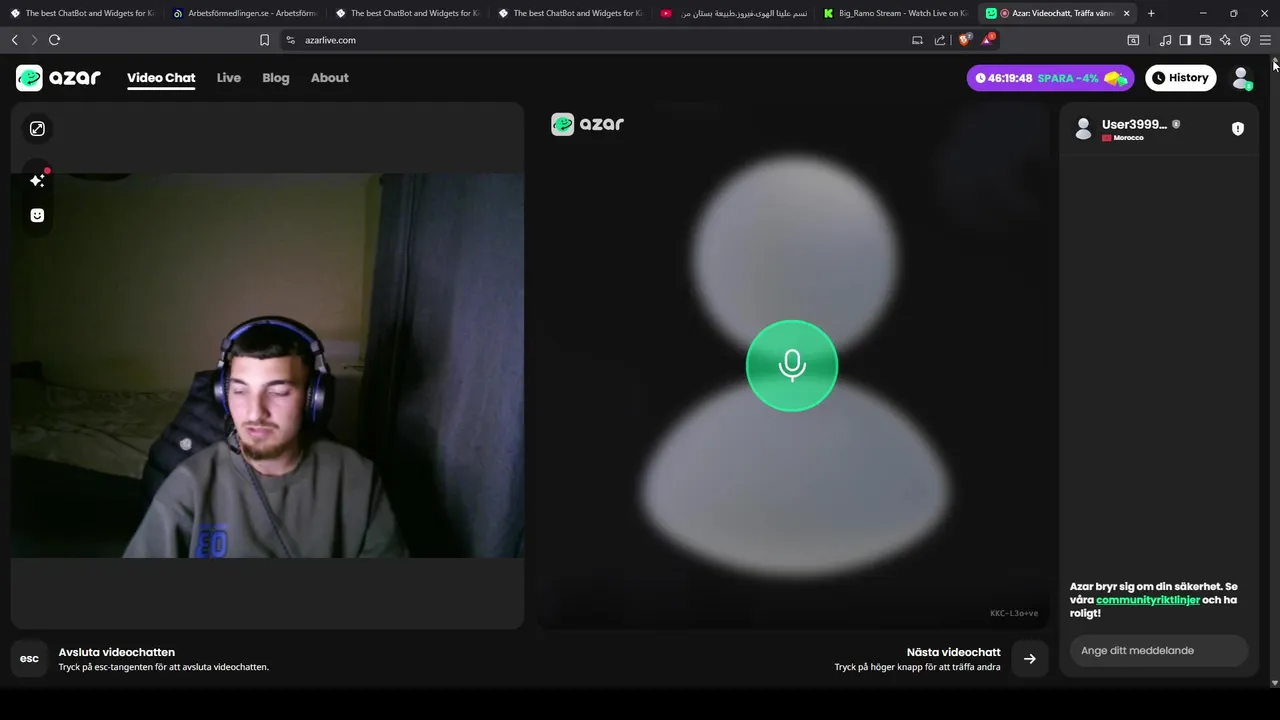The height and width of the screenshot is (720, 1280).
Task: Open the Brave Rewards triangle icon
Action: (988, 40)
